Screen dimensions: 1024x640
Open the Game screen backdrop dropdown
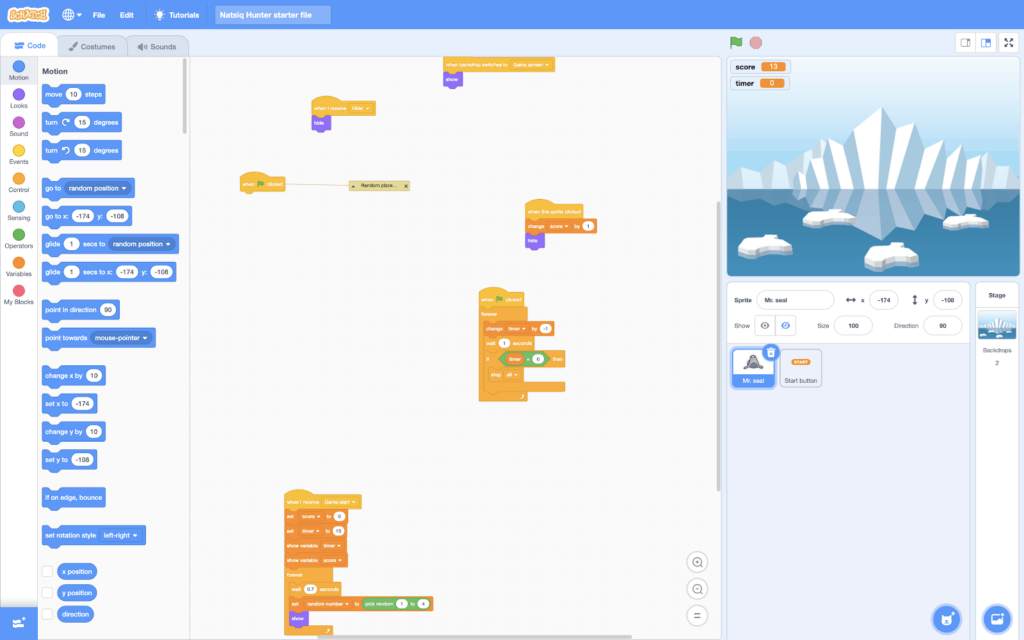click(x=530, y=65)
